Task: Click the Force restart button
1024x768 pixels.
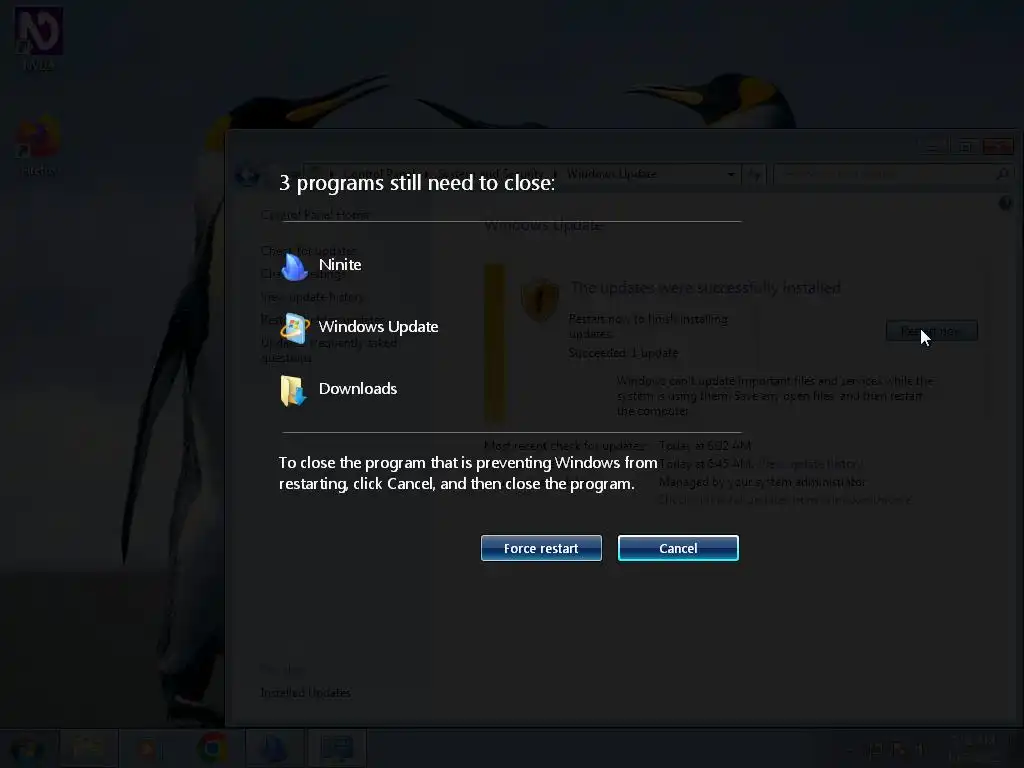Action: (541, 548)
